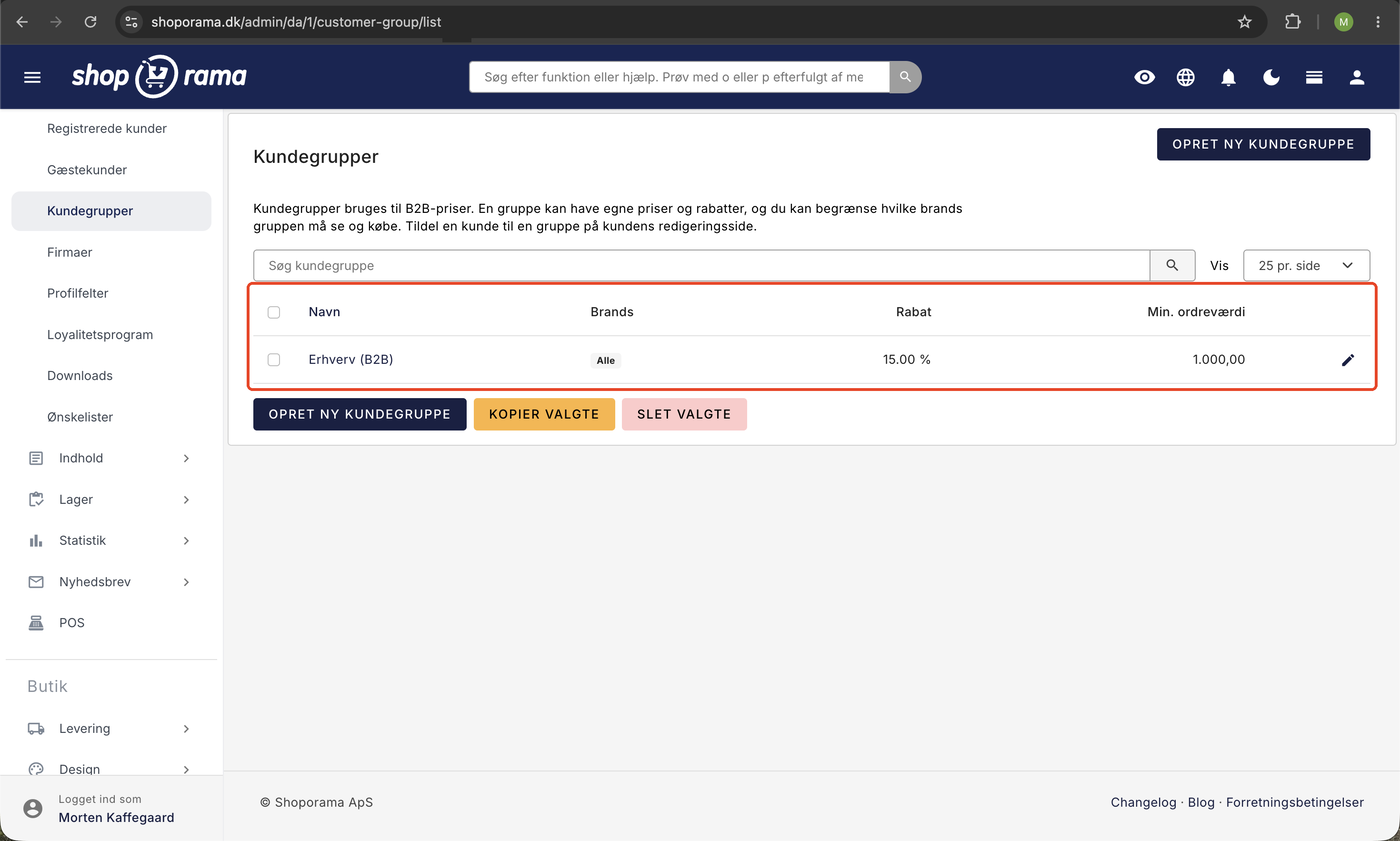The height and width of the screenshot is (841, 1400).
Task: Click the Nyhedsbrev envelope icon
Action: [36, 581]
